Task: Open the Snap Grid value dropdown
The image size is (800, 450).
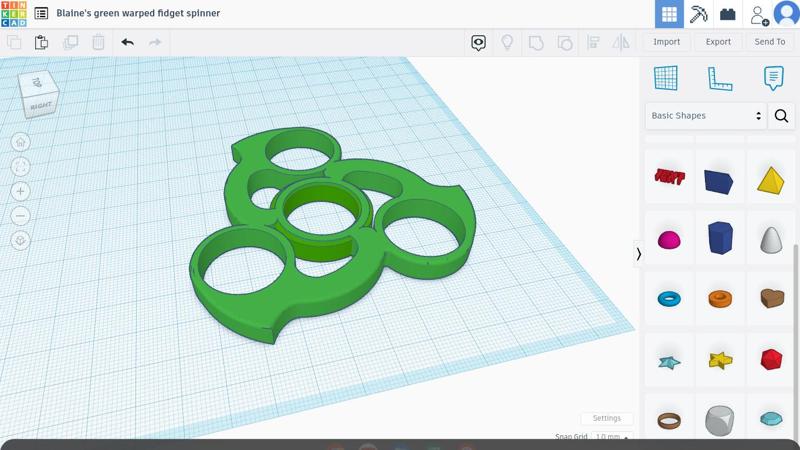Action: point(611,437)
